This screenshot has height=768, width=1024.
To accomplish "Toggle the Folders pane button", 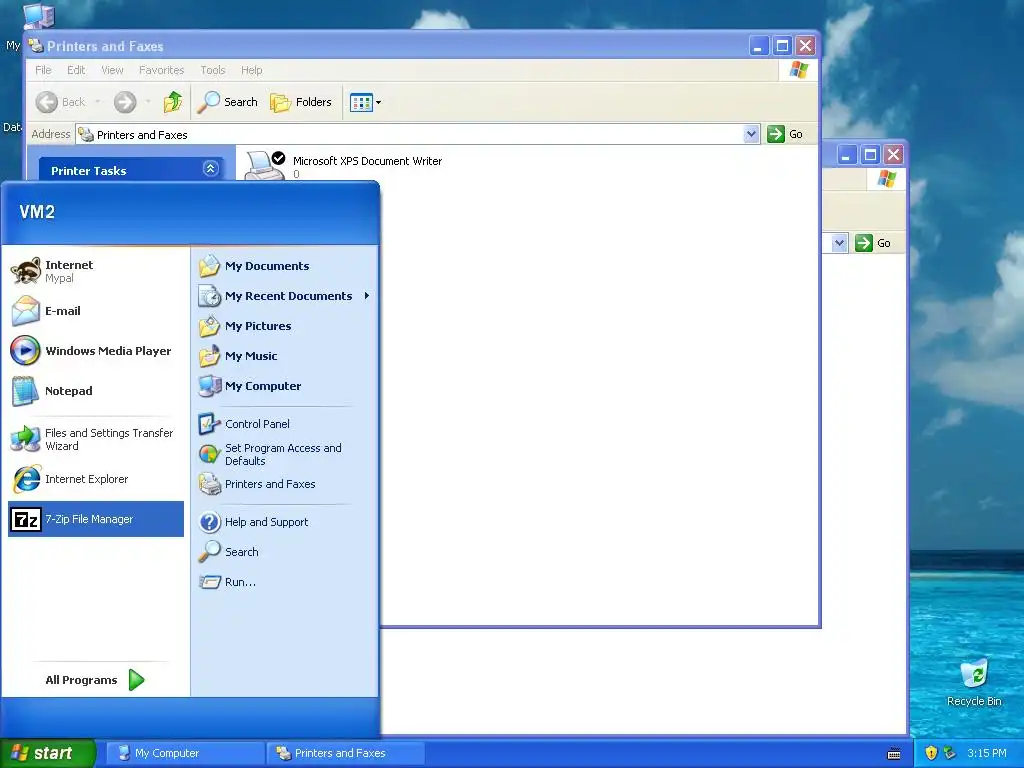I will point(301,102).
